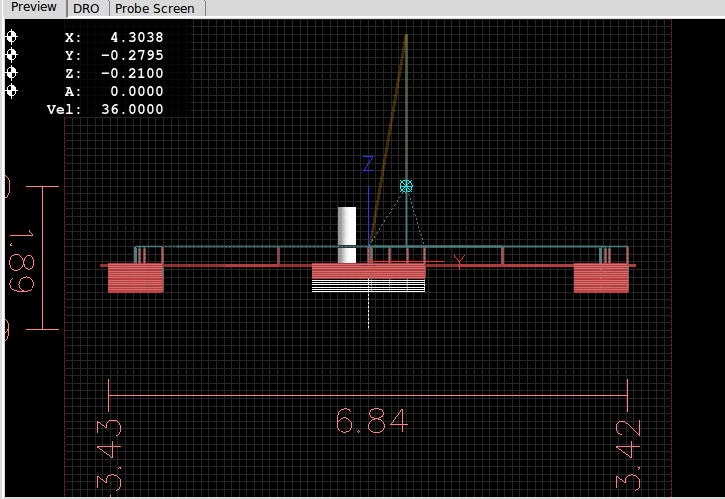725x499 pixels.
Task: Click the red Y axis label
Action: 459,261
